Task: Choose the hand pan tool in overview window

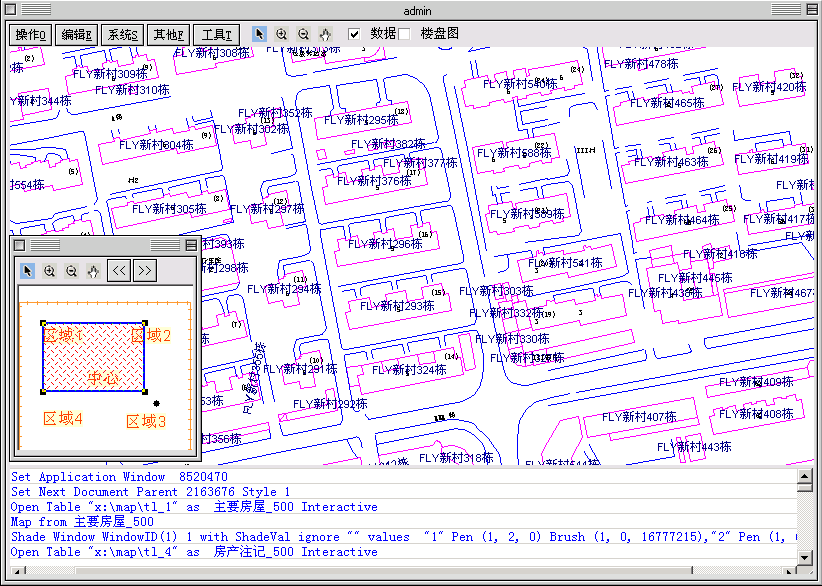Action: (x=93, y=270)
